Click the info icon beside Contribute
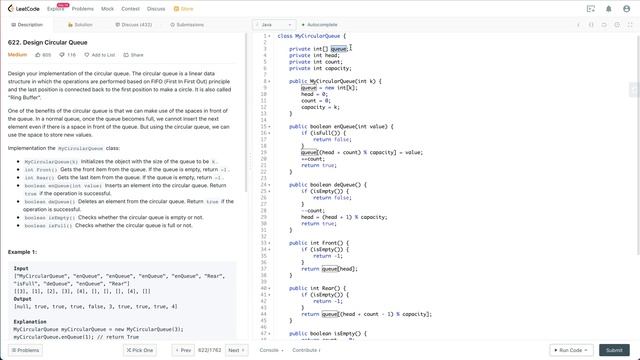This screenshot has height=360, width=640. [x=319, y=350]
